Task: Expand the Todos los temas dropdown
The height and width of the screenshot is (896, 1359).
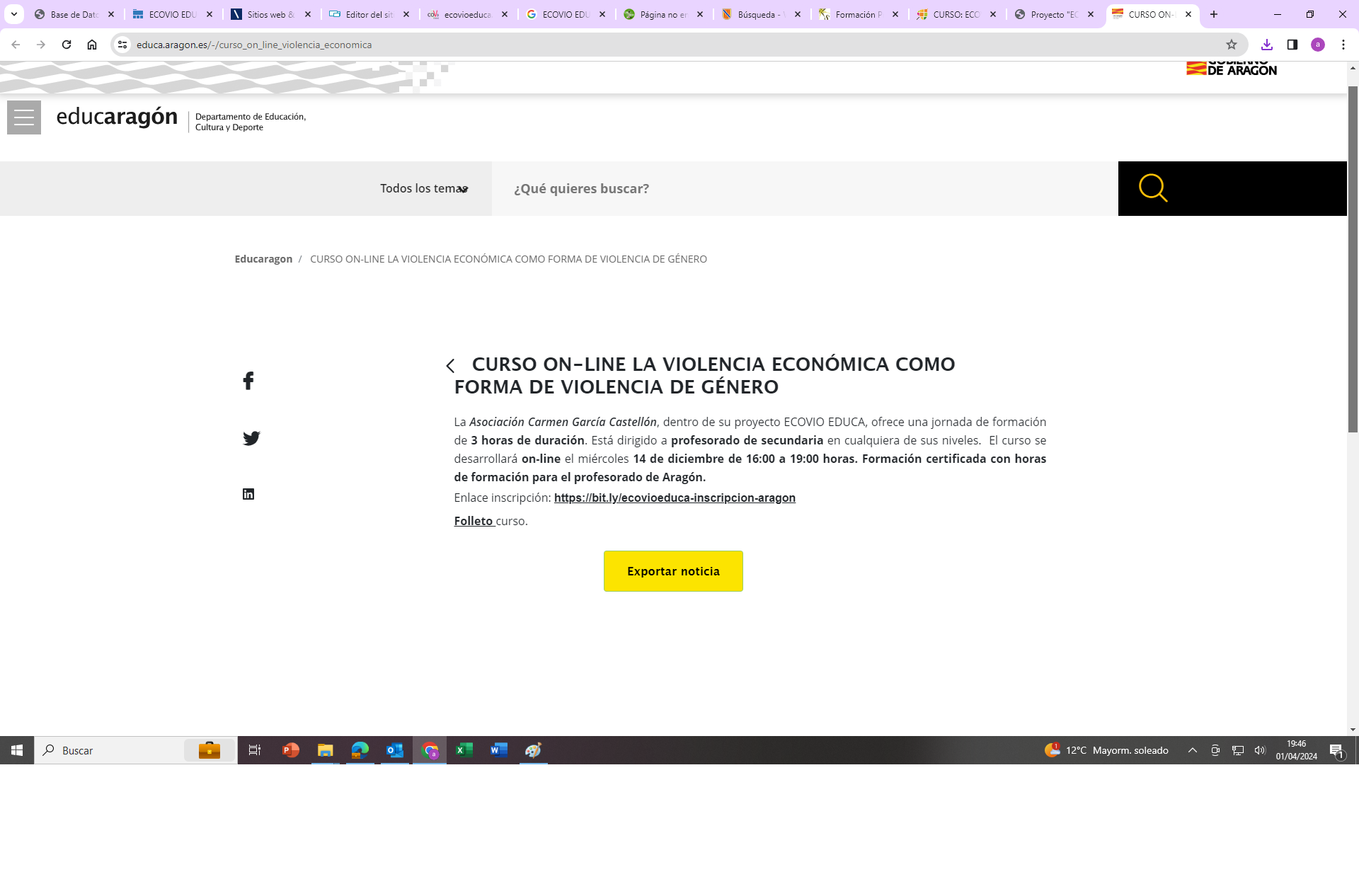Action: point(424,188)
